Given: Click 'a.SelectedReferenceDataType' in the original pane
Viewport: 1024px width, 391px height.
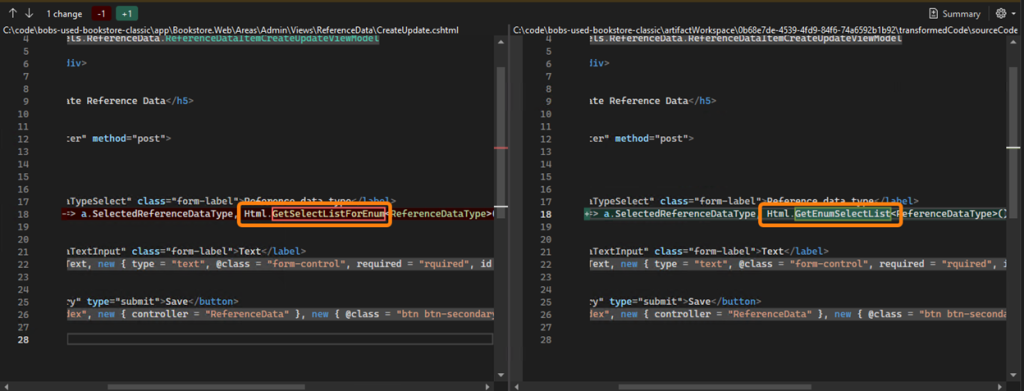Looking at the screenshot, I should click(157, 214).
